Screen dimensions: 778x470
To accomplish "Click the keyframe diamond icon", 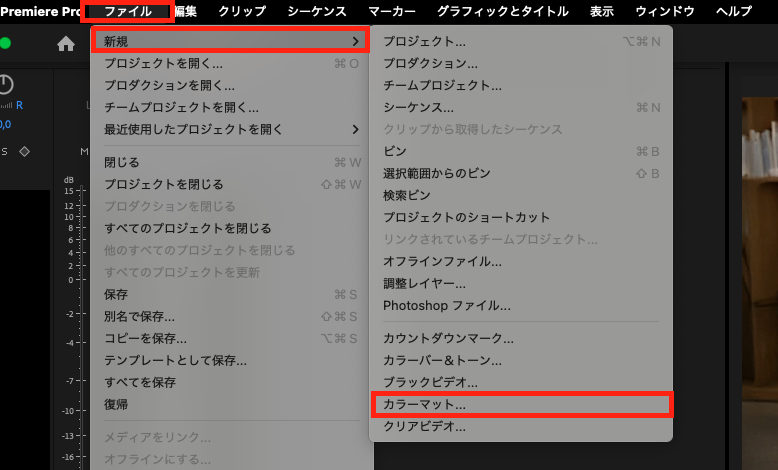I will 25,151.
